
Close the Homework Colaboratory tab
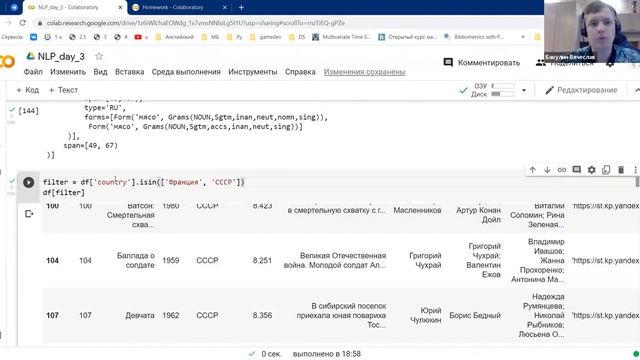point(225,7)
